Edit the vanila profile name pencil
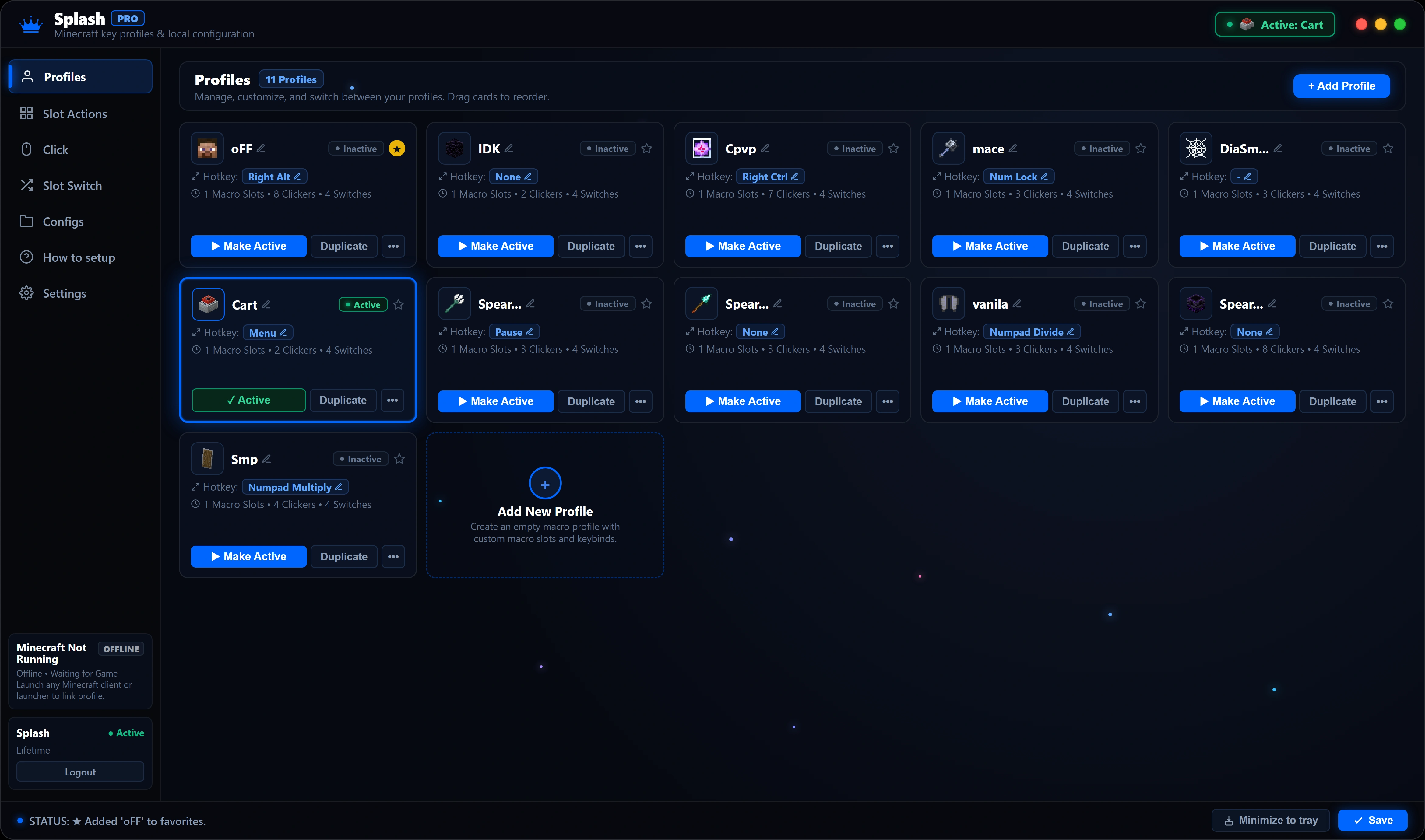The image size is (1425, 840). click(x=1017, y=304)
